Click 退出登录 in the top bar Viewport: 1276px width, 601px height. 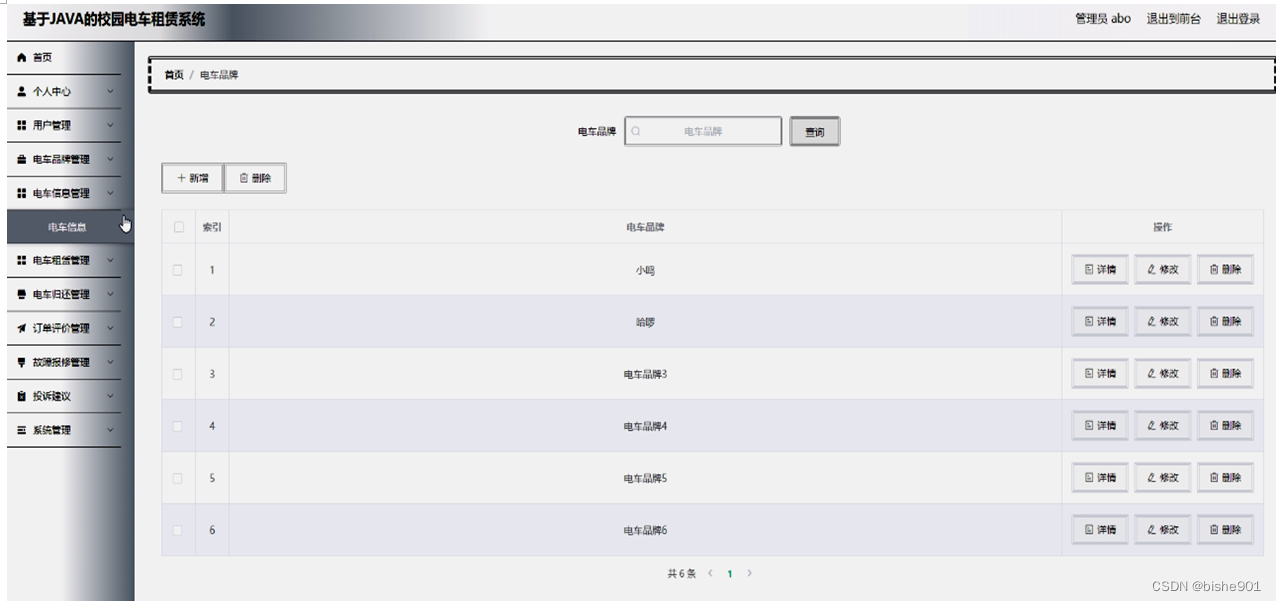point(1238,18)
